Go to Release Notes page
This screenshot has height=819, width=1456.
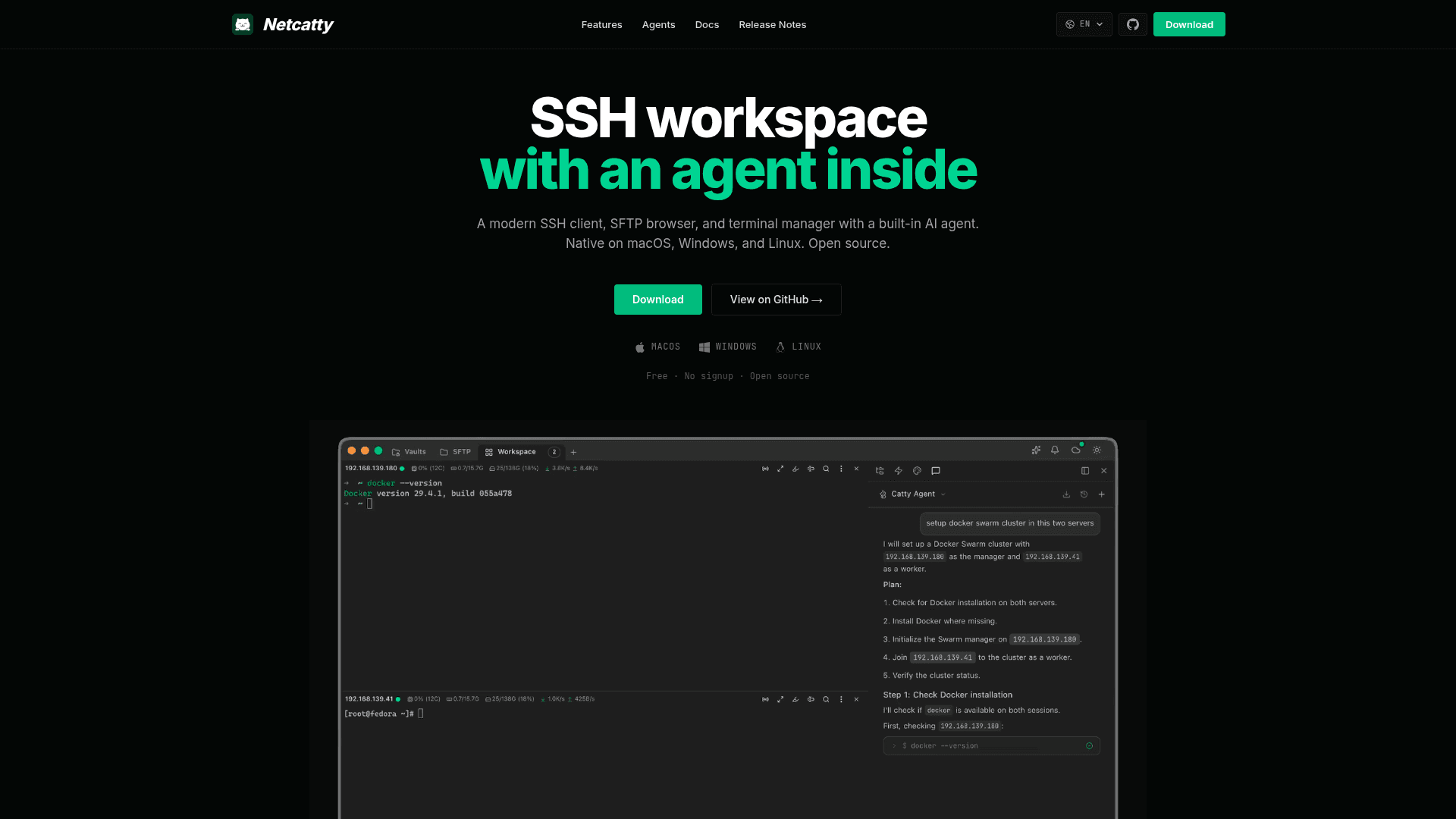[772, 24]
